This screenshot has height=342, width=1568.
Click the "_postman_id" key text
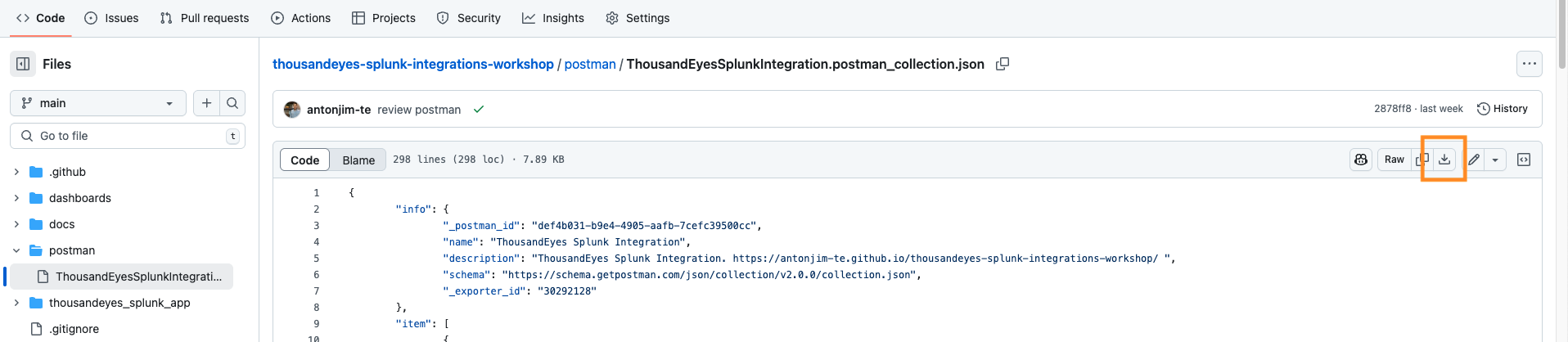click(481, 226)
